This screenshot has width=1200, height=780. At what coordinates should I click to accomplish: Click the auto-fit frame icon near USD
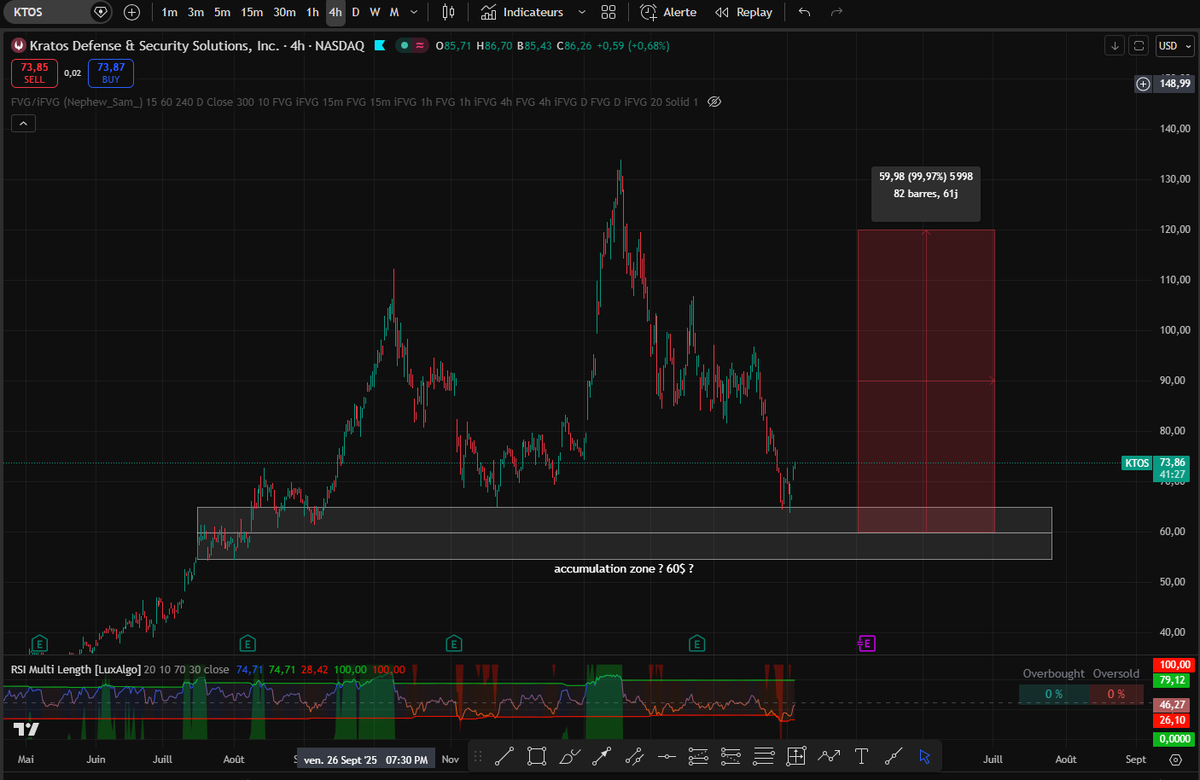pyautogui.click(x=1138, y=45)
